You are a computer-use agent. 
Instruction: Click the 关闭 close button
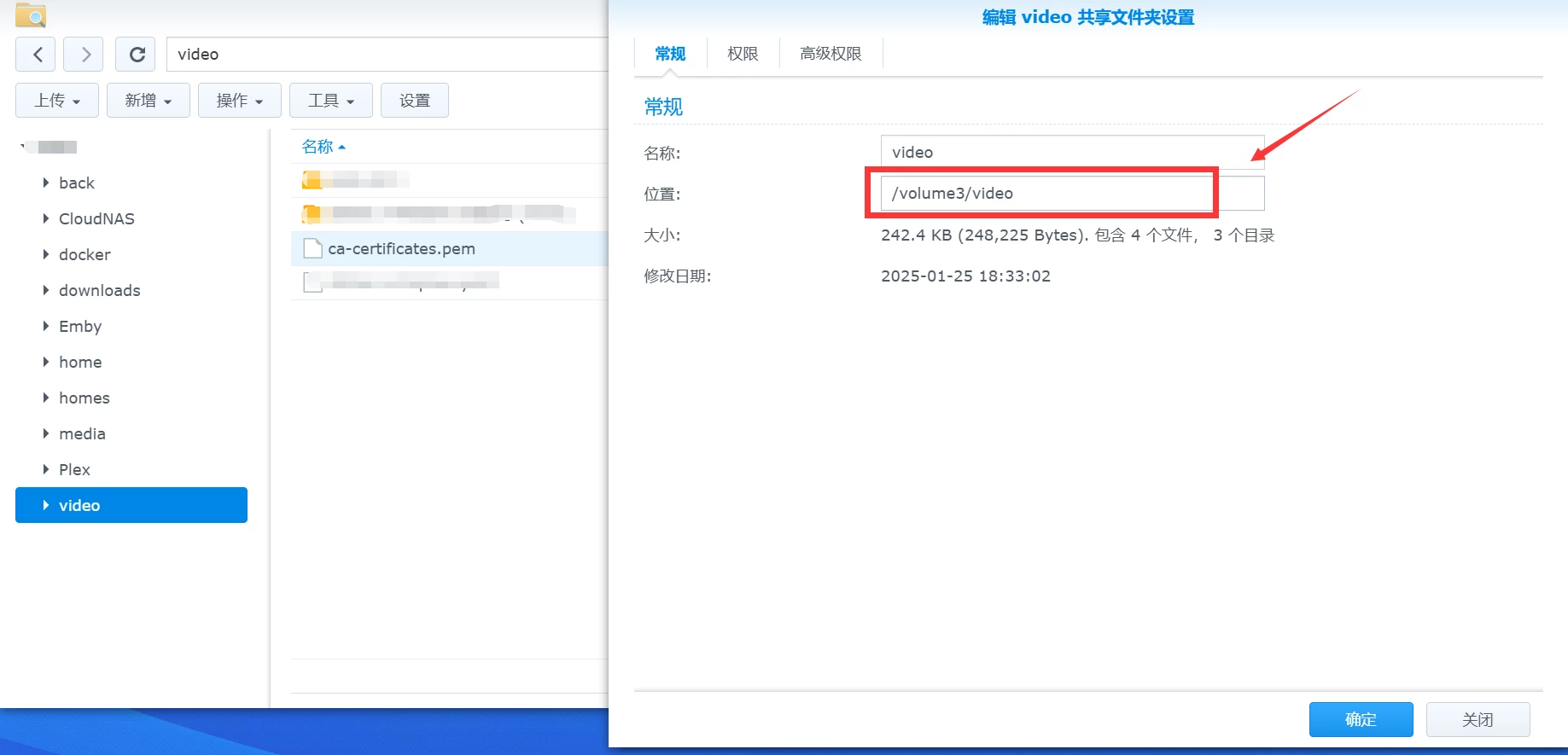1477,719
